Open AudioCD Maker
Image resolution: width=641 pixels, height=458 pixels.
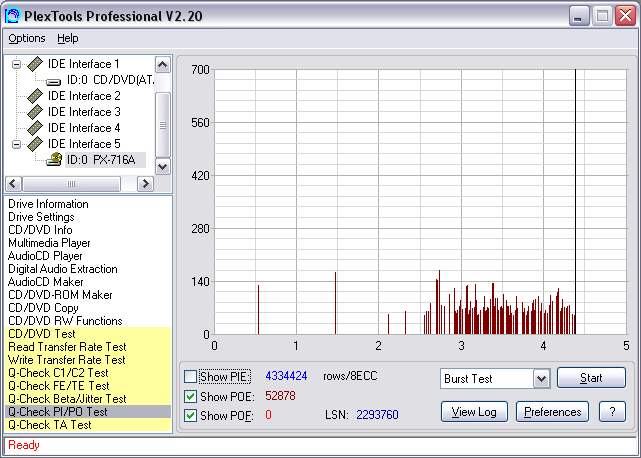pos(45,282)
